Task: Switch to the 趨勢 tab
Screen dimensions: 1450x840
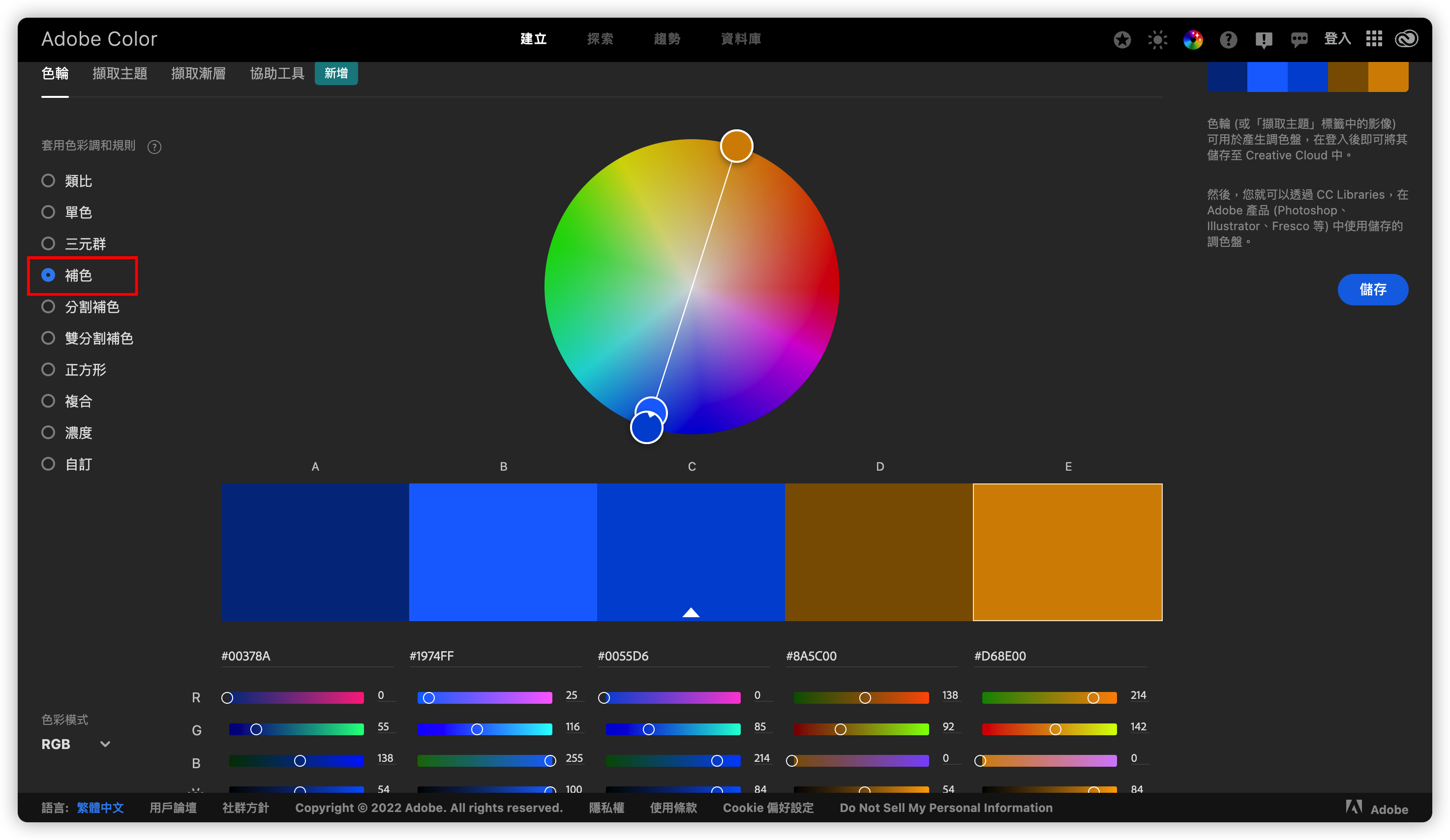Action: [x=667, y=38]
